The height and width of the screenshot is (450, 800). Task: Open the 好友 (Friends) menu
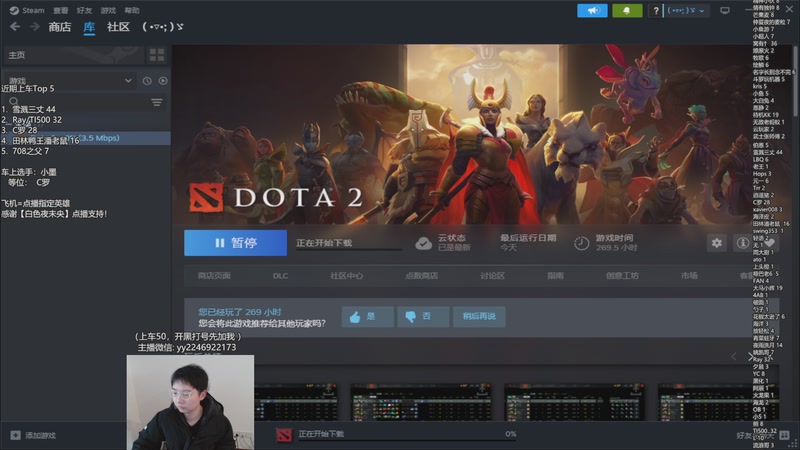coord(84,10)
